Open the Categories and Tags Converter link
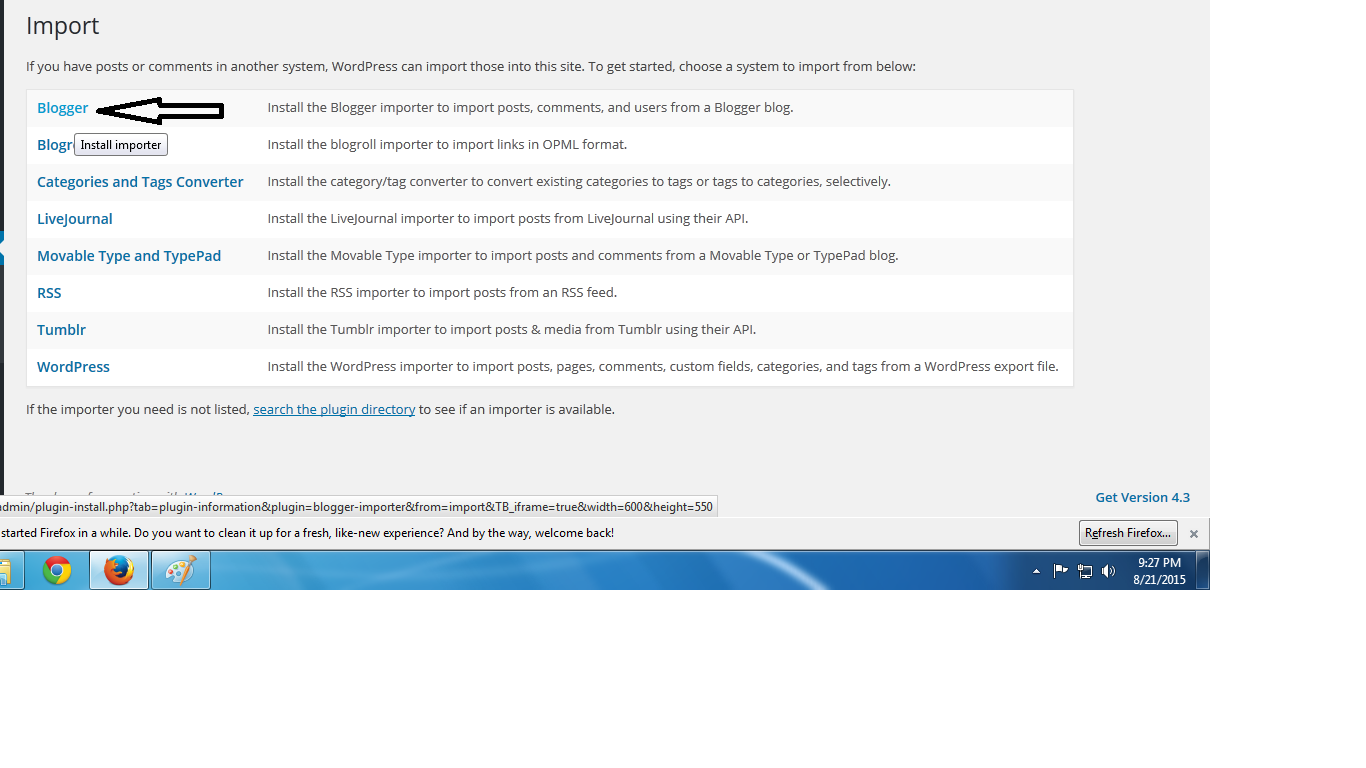This screenshot has height=768, width=1366. pos(140,182)
